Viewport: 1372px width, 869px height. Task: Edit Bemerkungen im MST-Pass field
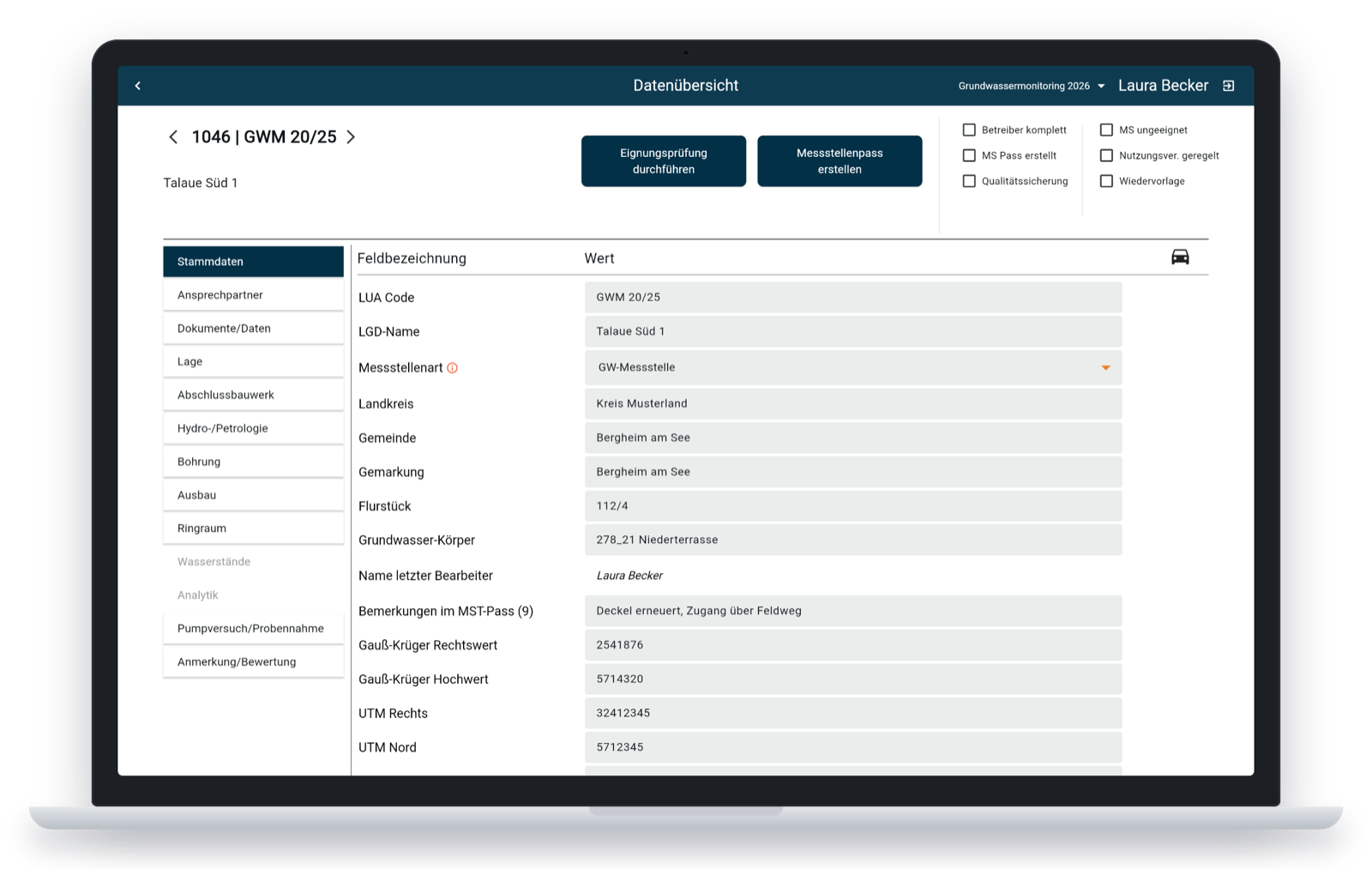click(853, 612)
